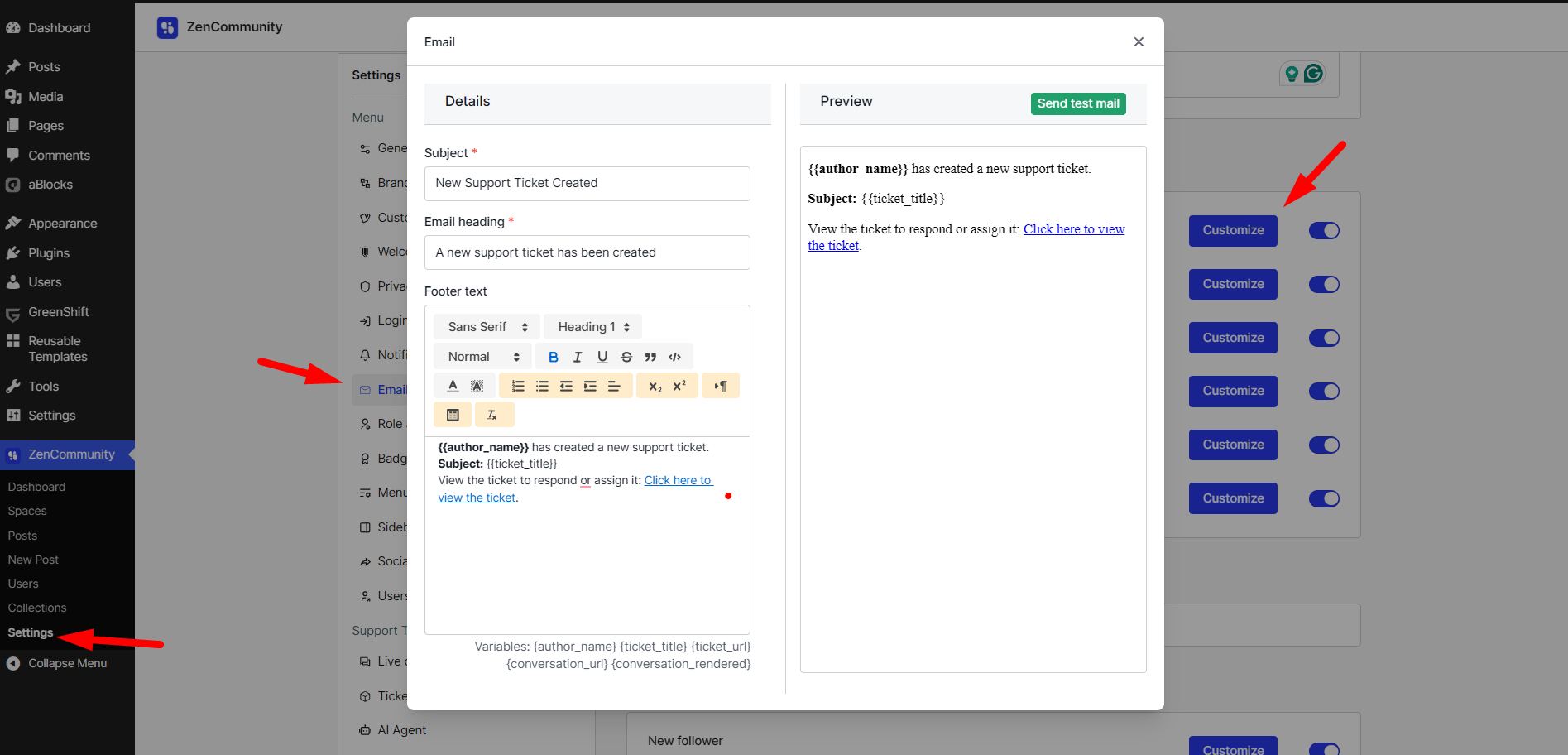Decrease indent of footer text
Screen dimensions: 1568x755
(x=566, y=386)
